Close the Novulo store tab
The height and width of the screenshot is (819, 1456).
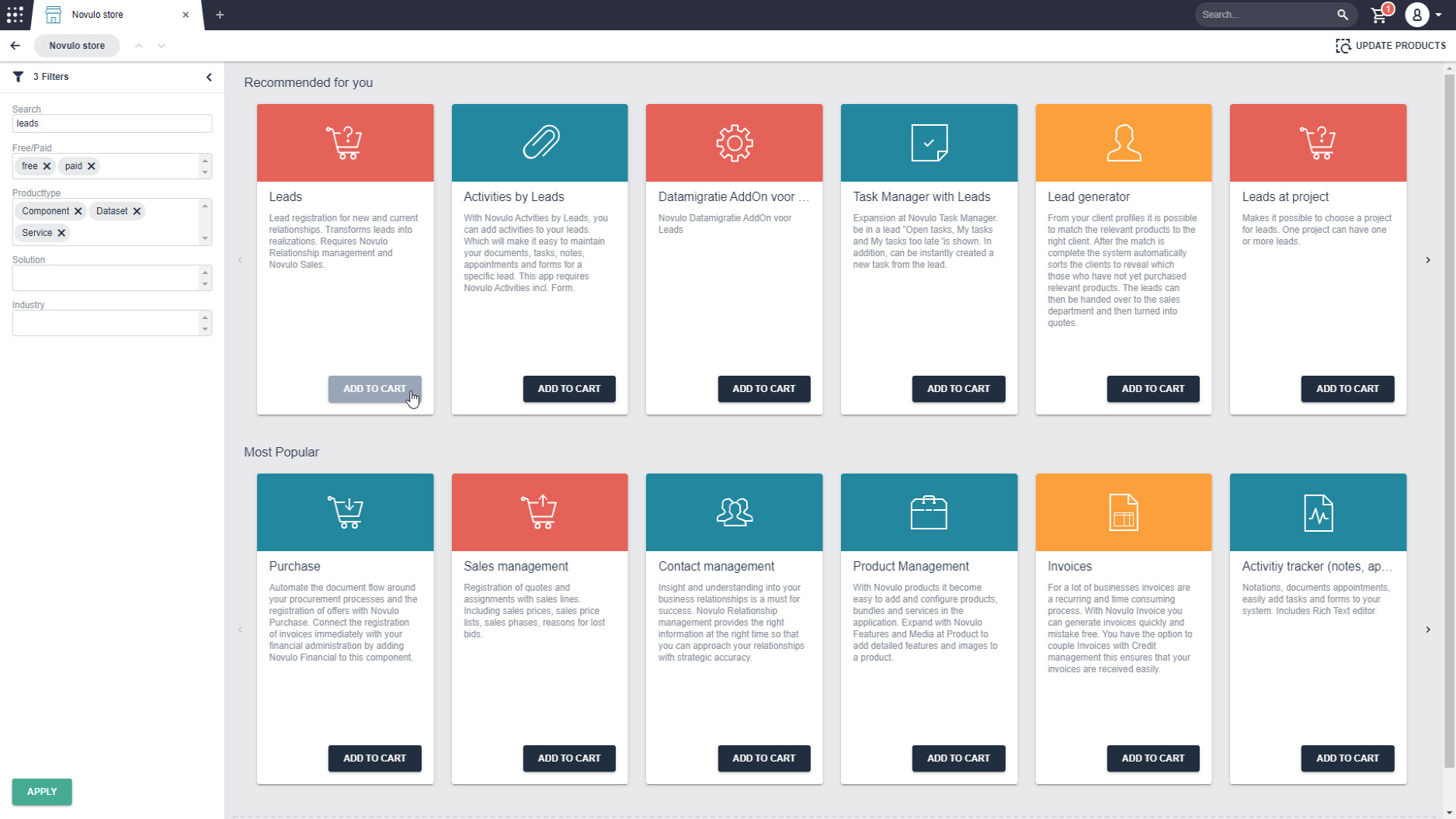click(186, 15)
